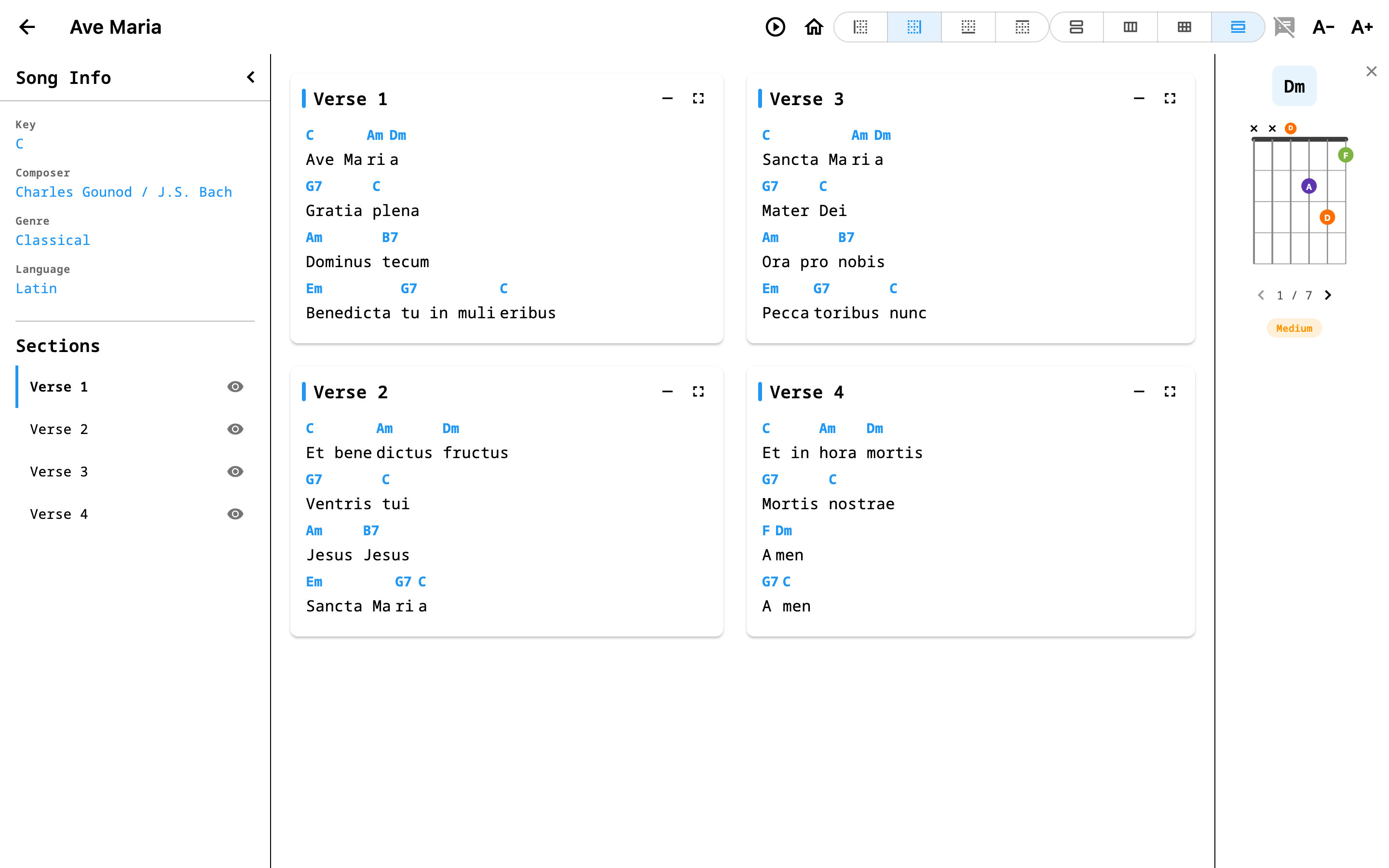
Task: Hide Verse 2 using its eye icon
Action: click(x=235, y=429)
